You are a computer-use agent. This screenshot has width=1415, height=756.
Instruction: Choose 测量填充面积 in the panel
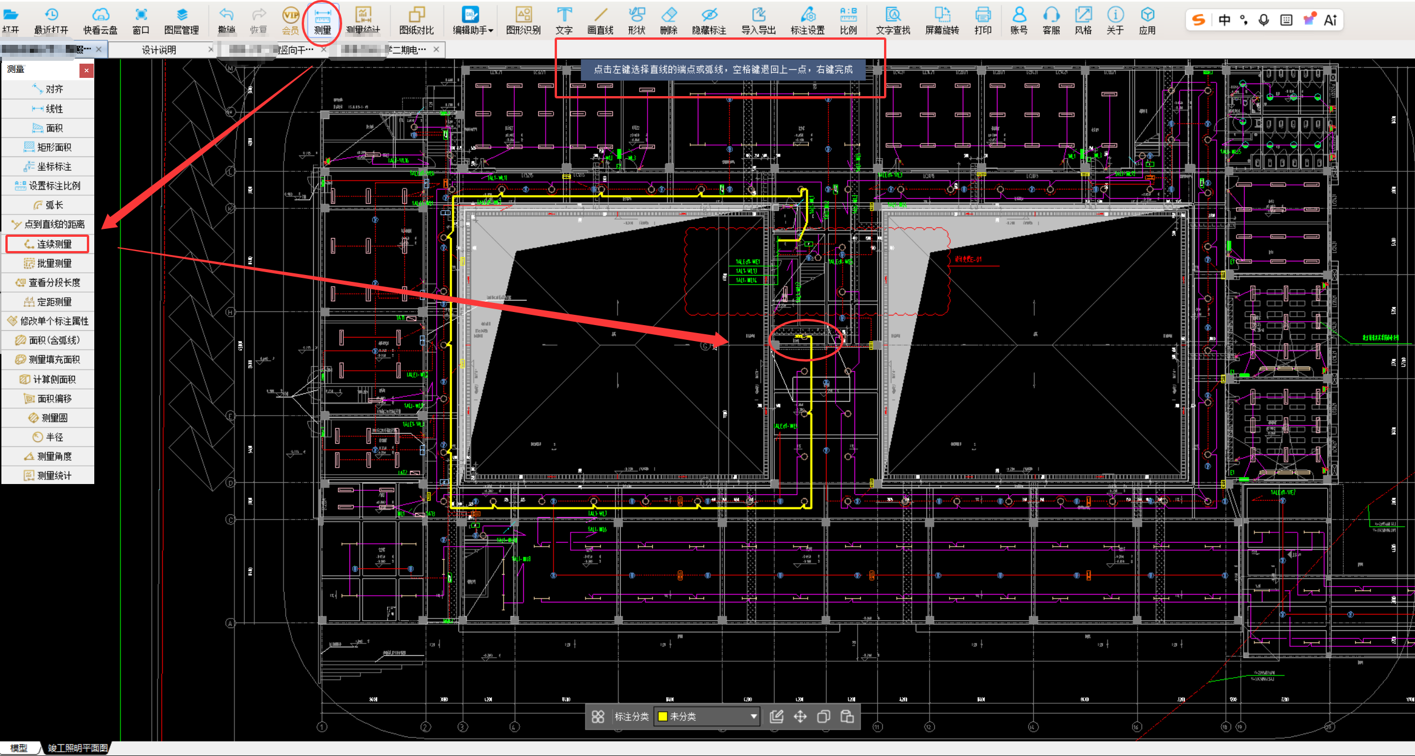47,360
